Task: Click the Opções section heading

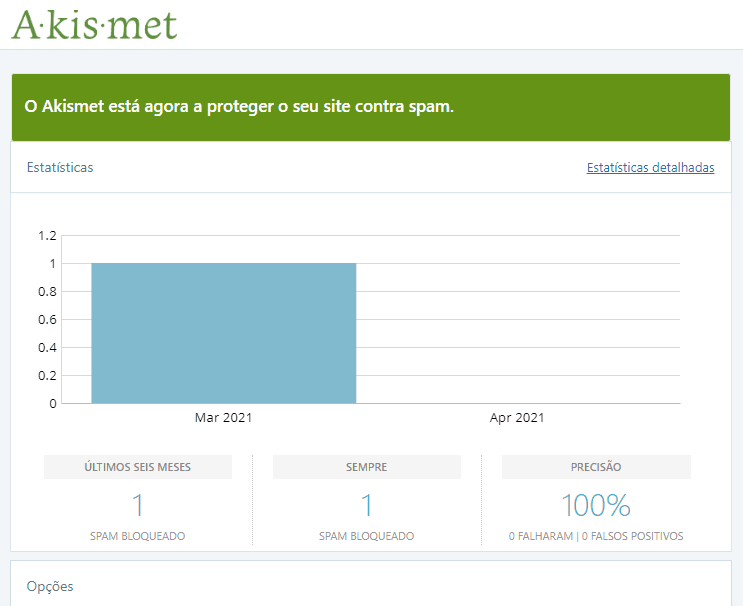Action: (50, 586)
